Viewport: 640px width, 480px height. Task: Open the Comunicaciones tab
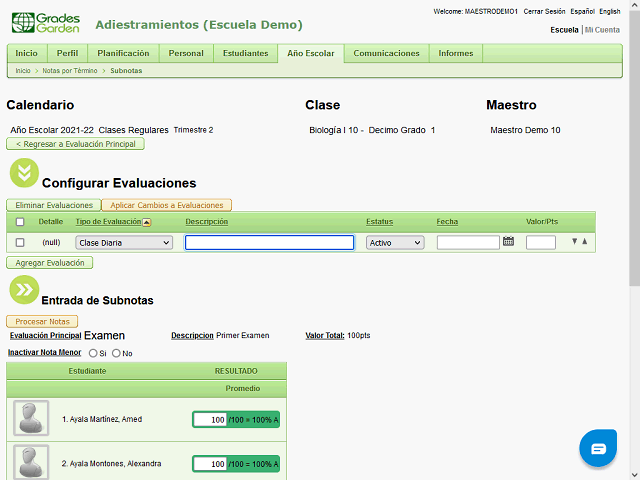[x=387, y=53]
